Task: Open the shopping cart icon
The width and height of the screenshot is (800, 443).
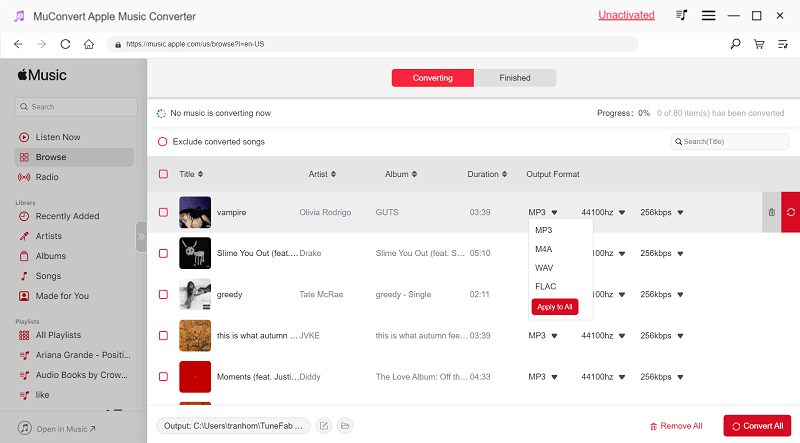Action: coord(759,44)
